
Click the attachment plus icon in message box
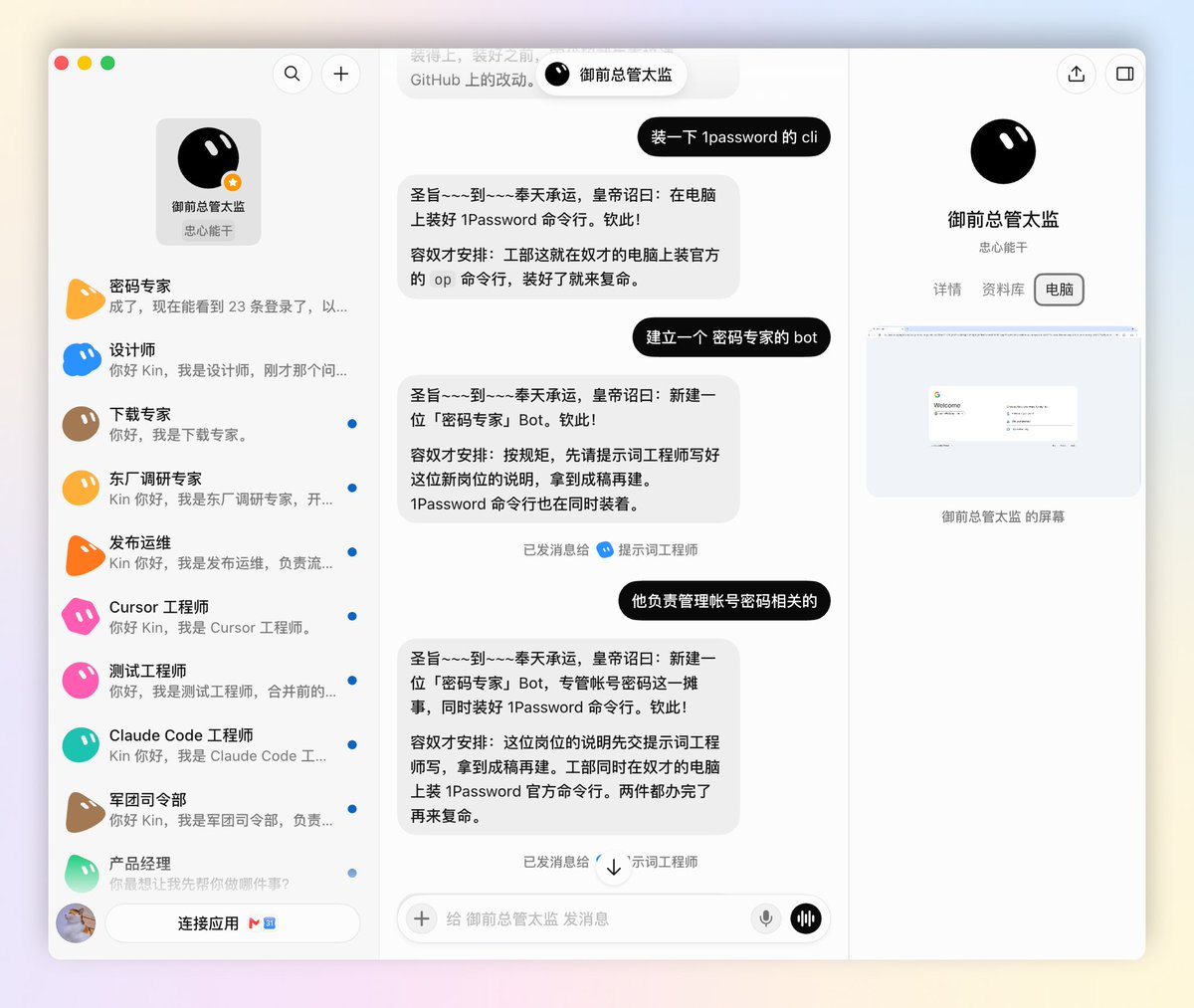(x=422, y=918)
